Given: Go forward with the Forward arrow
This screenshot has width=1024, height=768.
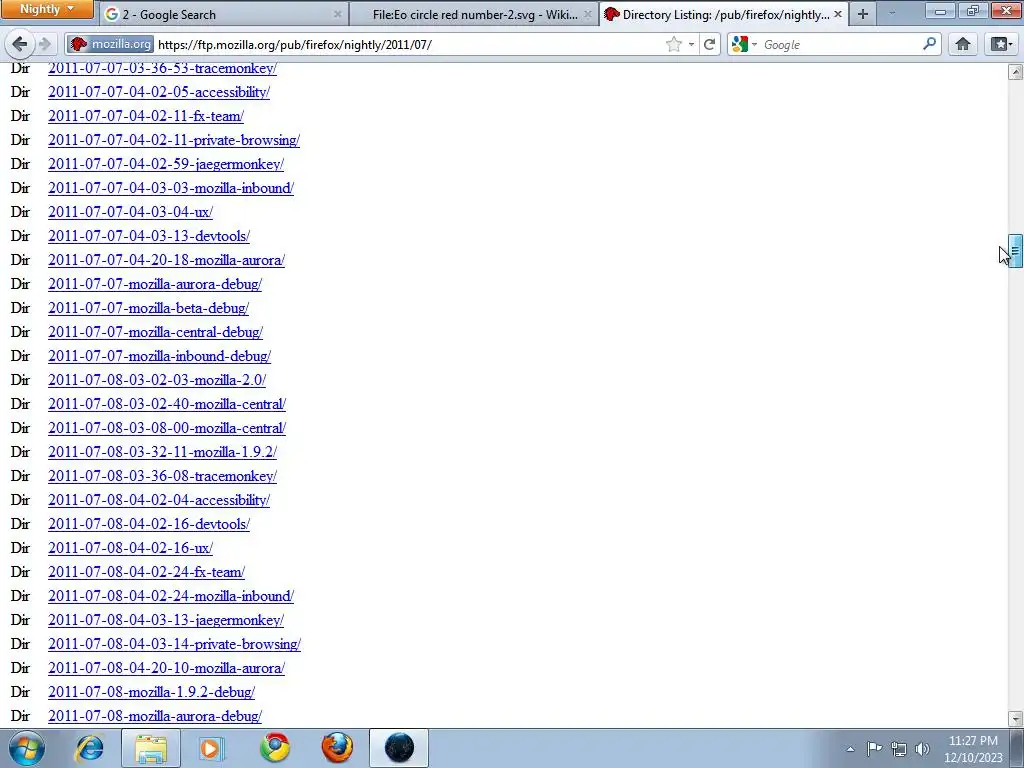Looking at the screenshot, I should (x=45, y=44).
